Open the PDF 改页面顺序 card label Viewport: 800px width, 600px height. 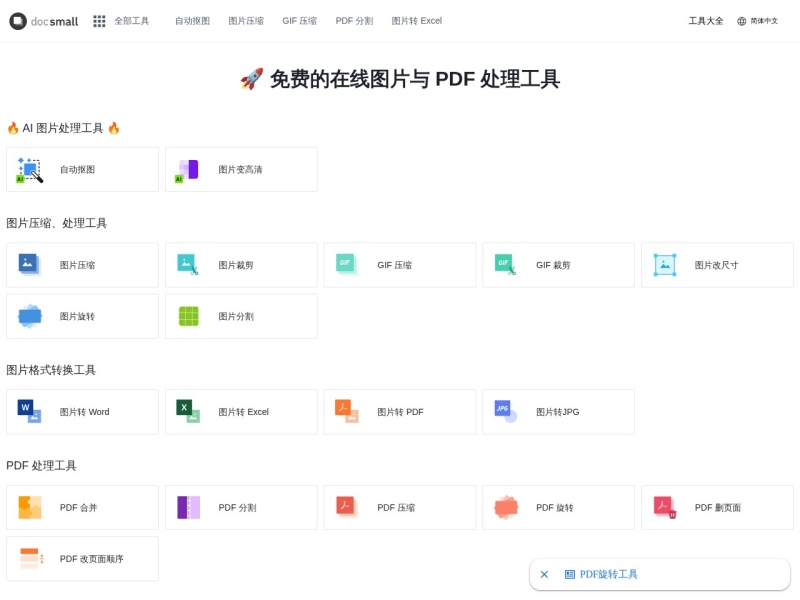(92, 559)
